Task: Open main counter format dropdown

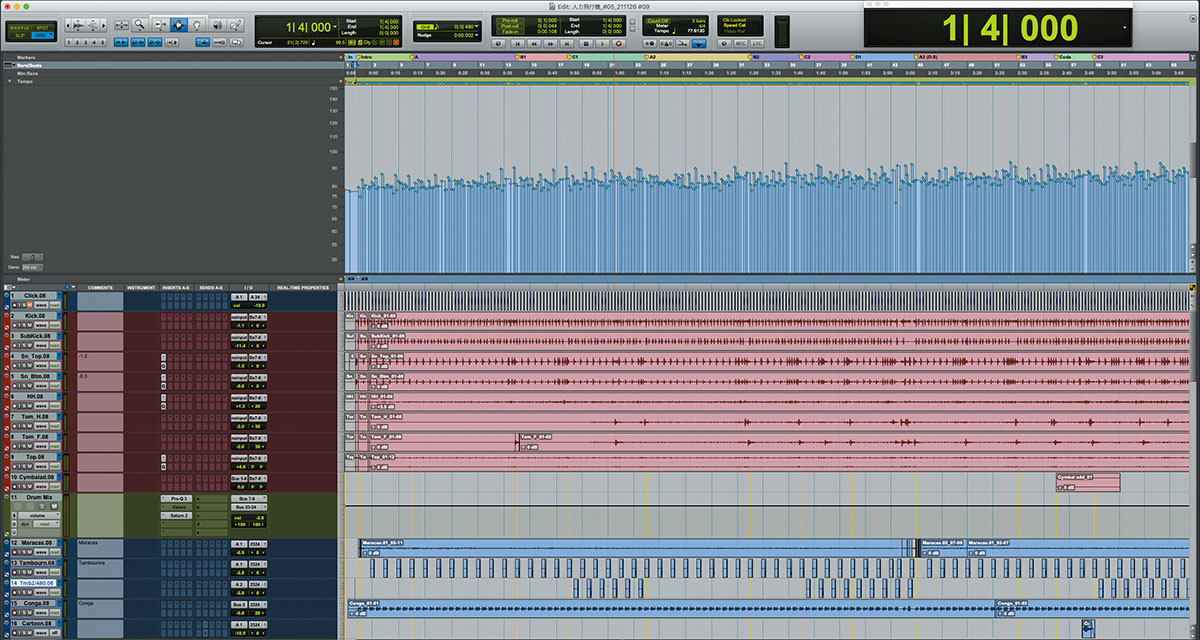Action: (335, 27)
